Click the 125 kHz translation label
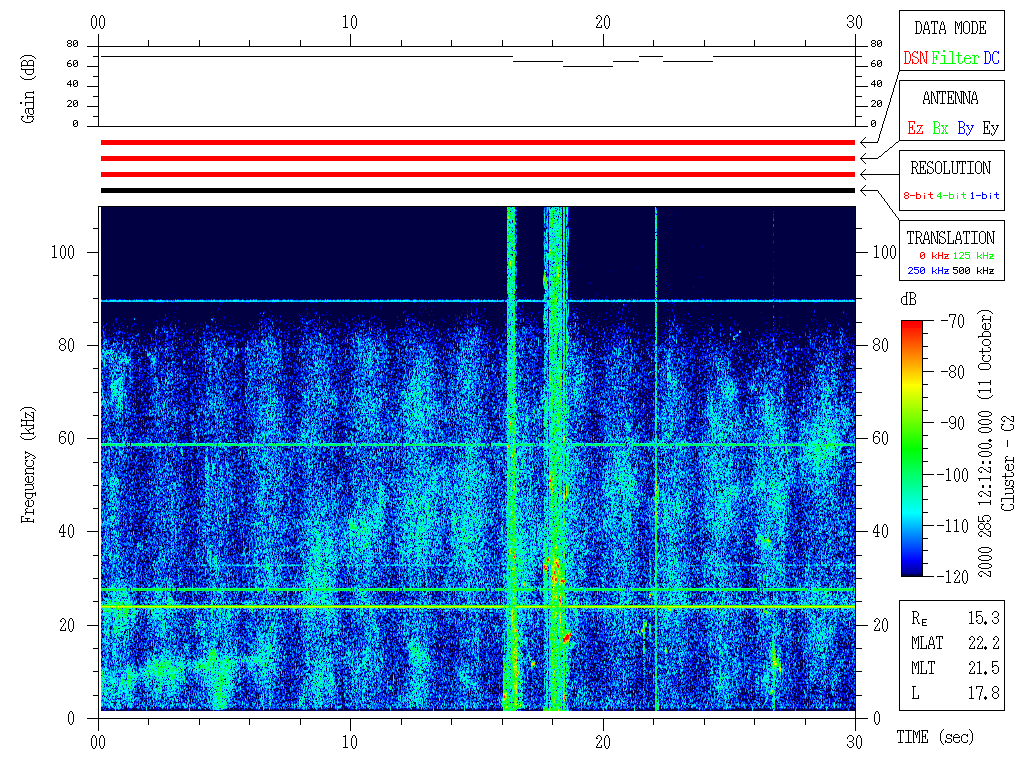 tap(975, 256)
